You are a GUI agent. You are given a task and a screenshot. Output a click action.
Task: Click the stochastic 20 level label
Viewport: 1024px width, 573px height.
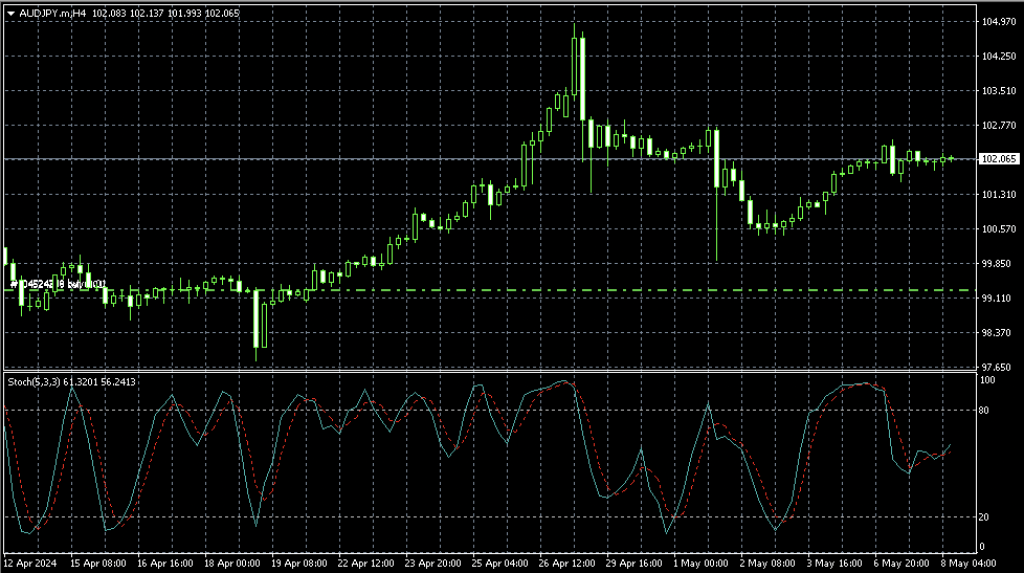click(987, 517)
